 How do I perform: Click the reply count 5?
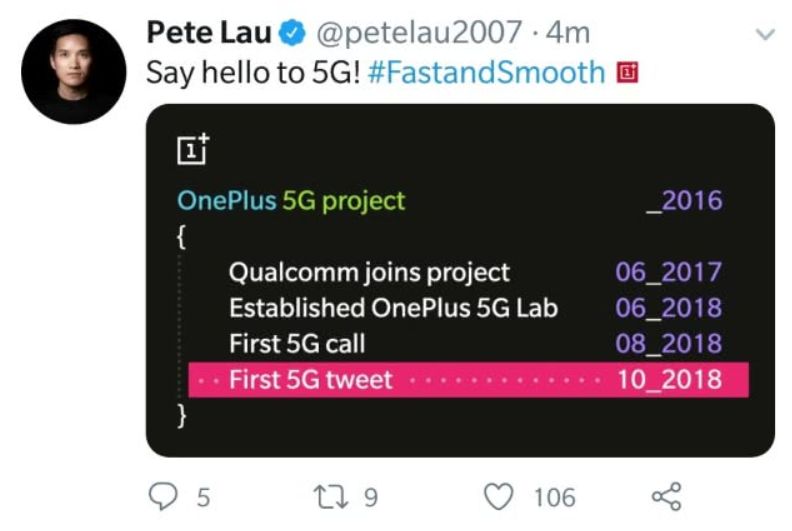click(x=203, y=498)
